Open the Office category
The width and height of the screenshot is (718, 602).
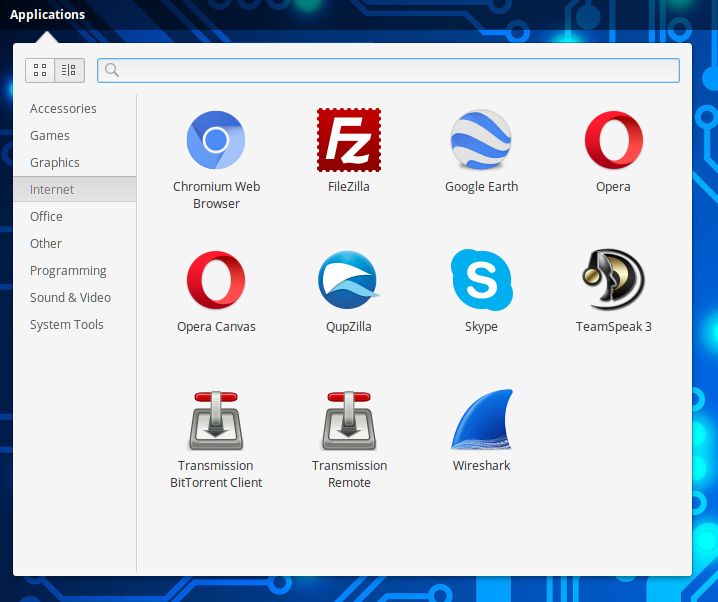[75, 217]
